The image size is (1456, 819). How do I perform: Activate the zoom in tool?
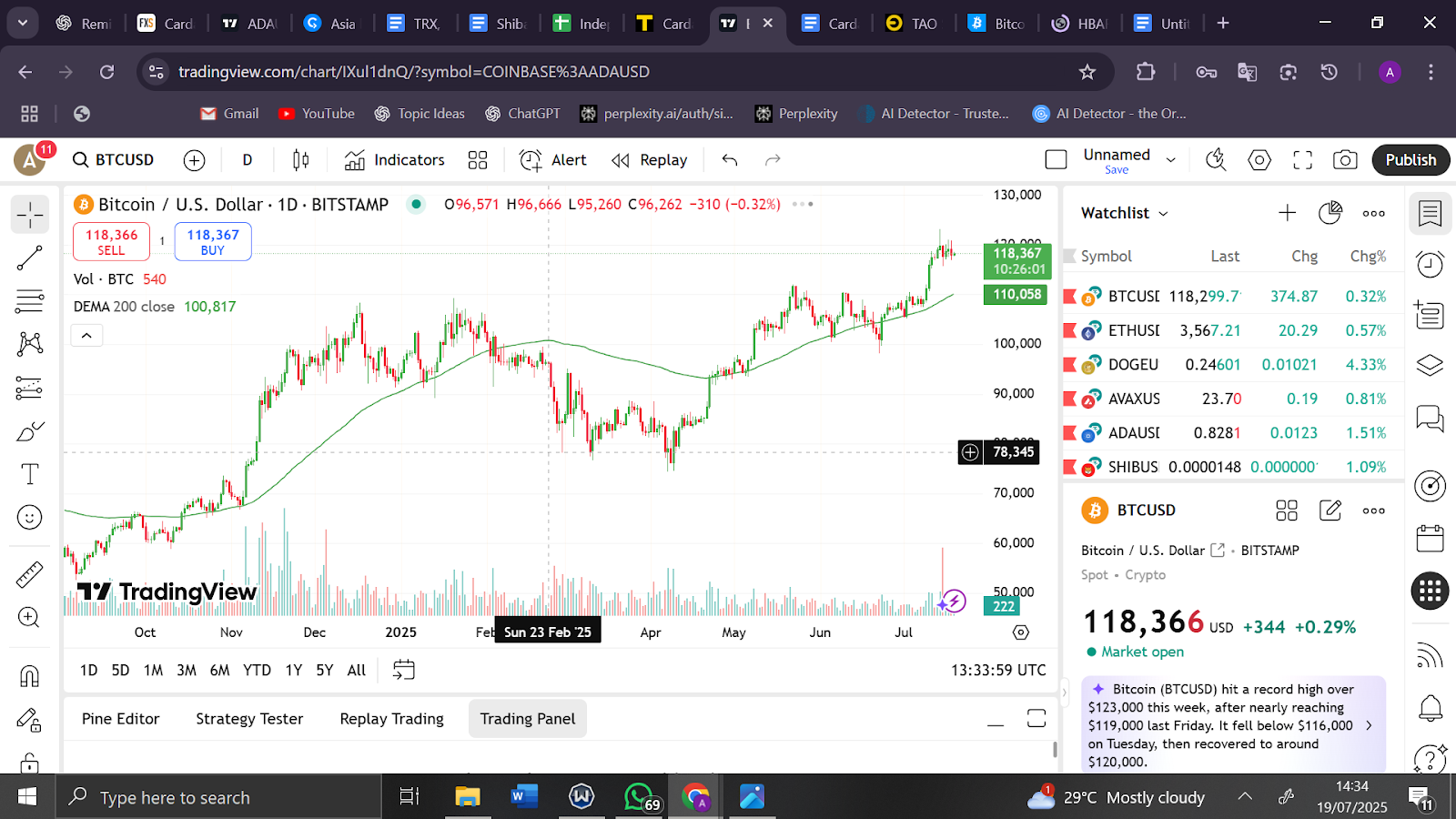pos(30,618)
